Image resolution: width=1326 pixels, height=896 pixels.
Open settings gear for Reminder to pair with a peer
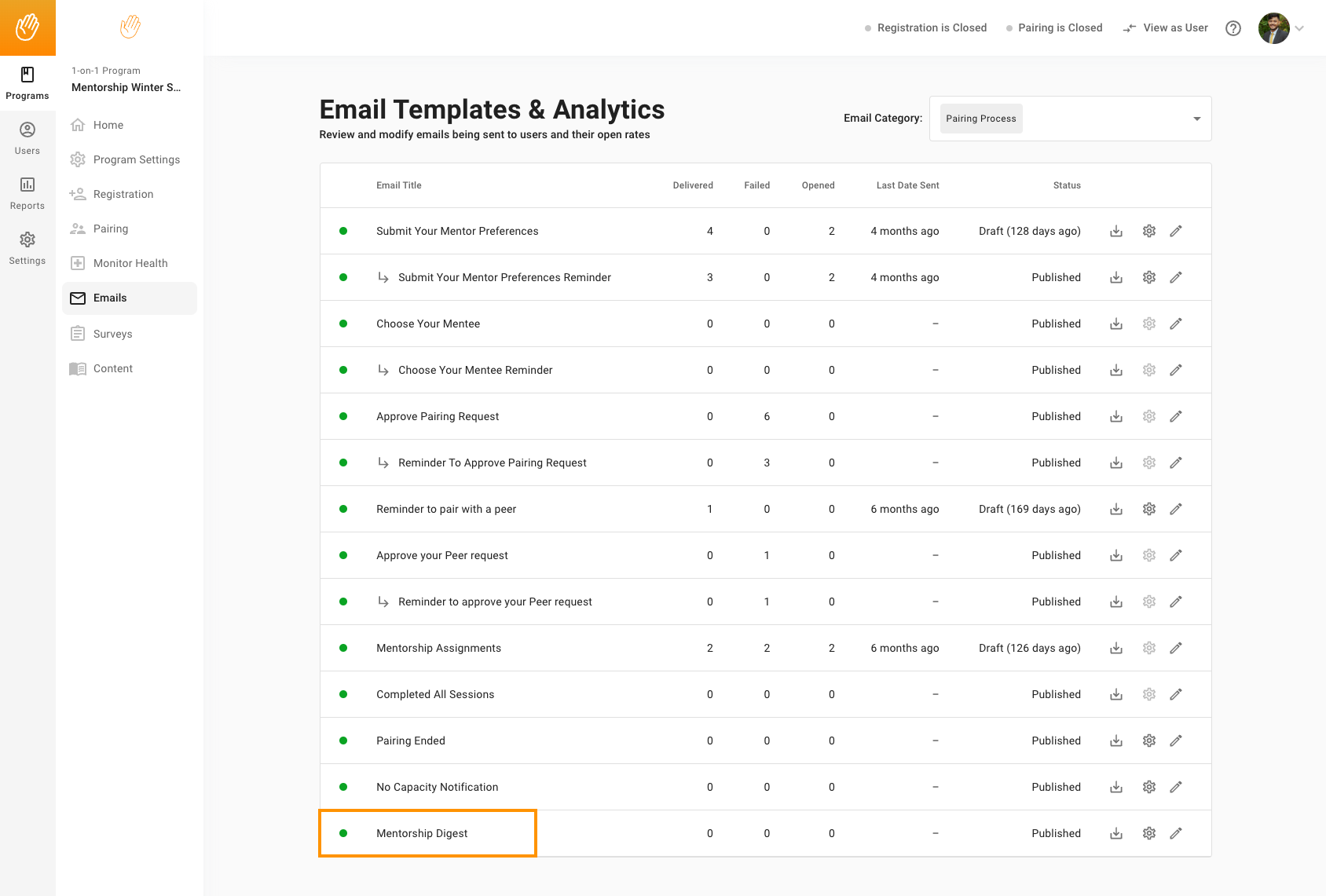tap(1148, 509)
